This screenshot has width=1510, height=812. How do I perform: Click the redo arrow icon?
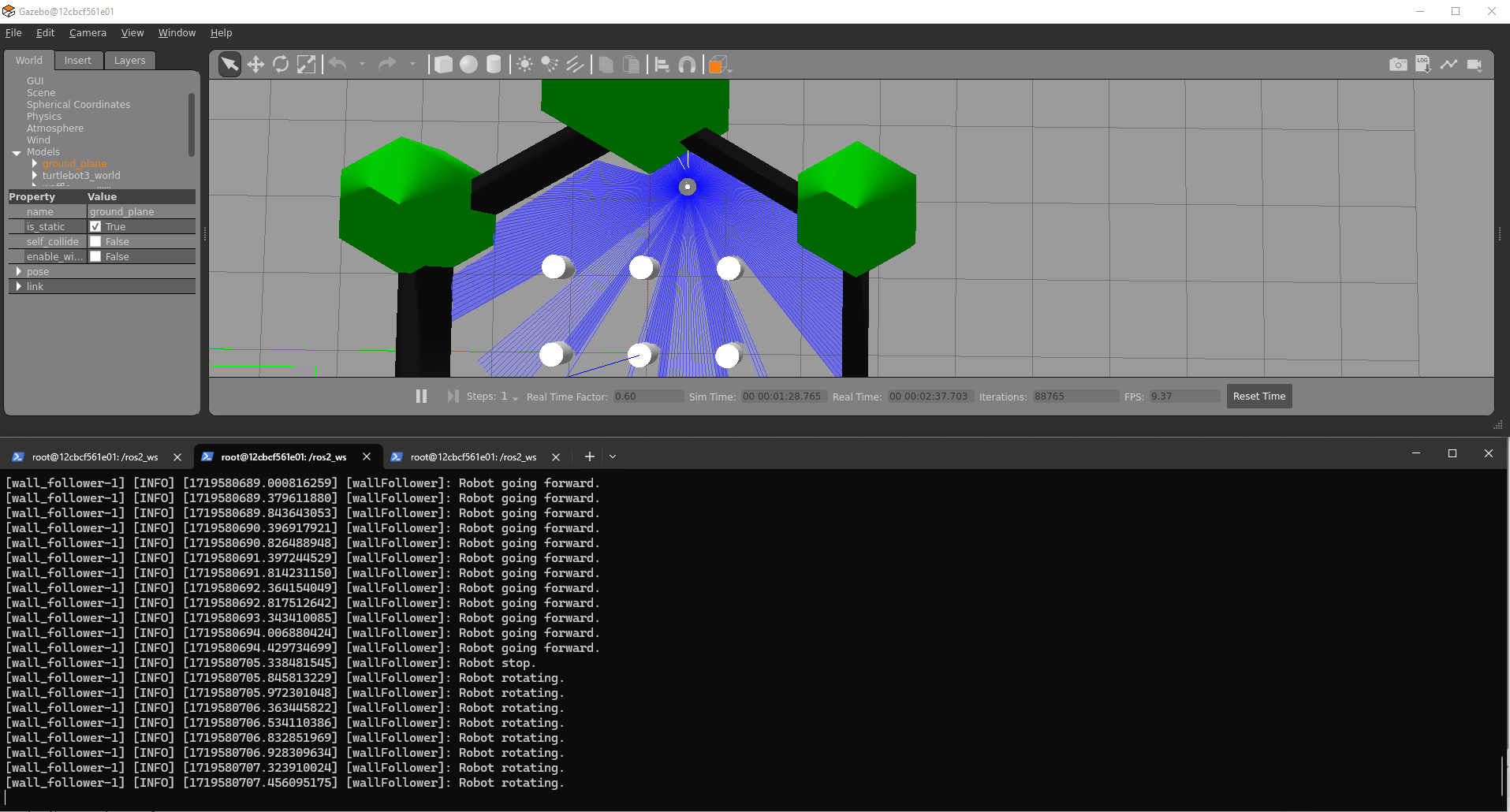(387, 65)
